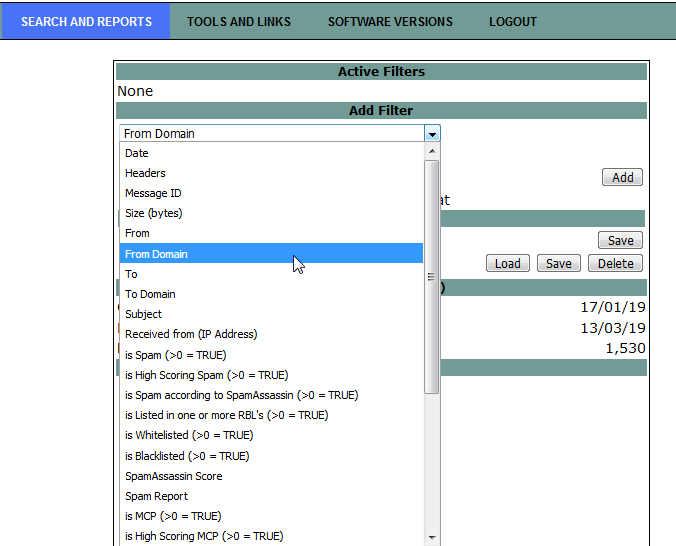Click the 1,530 count value
The image size is (676, 546).
click(626, 348)
